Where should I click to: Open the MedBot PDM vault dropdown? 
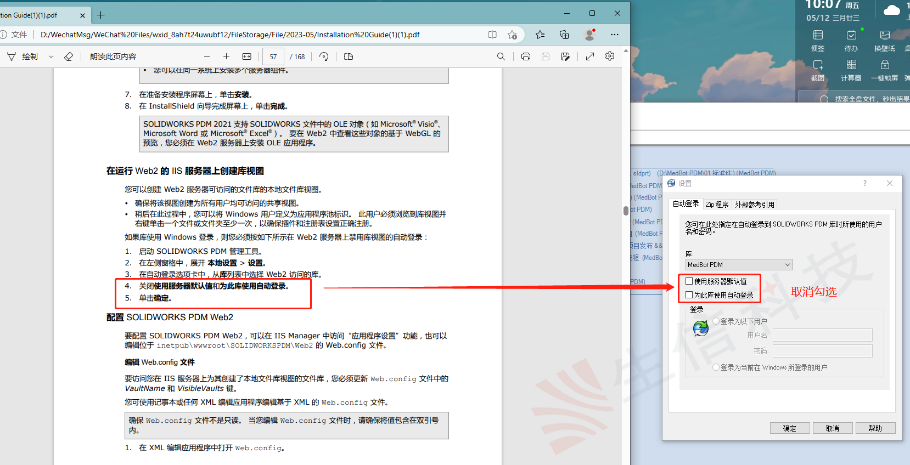[x=738, y=265]
